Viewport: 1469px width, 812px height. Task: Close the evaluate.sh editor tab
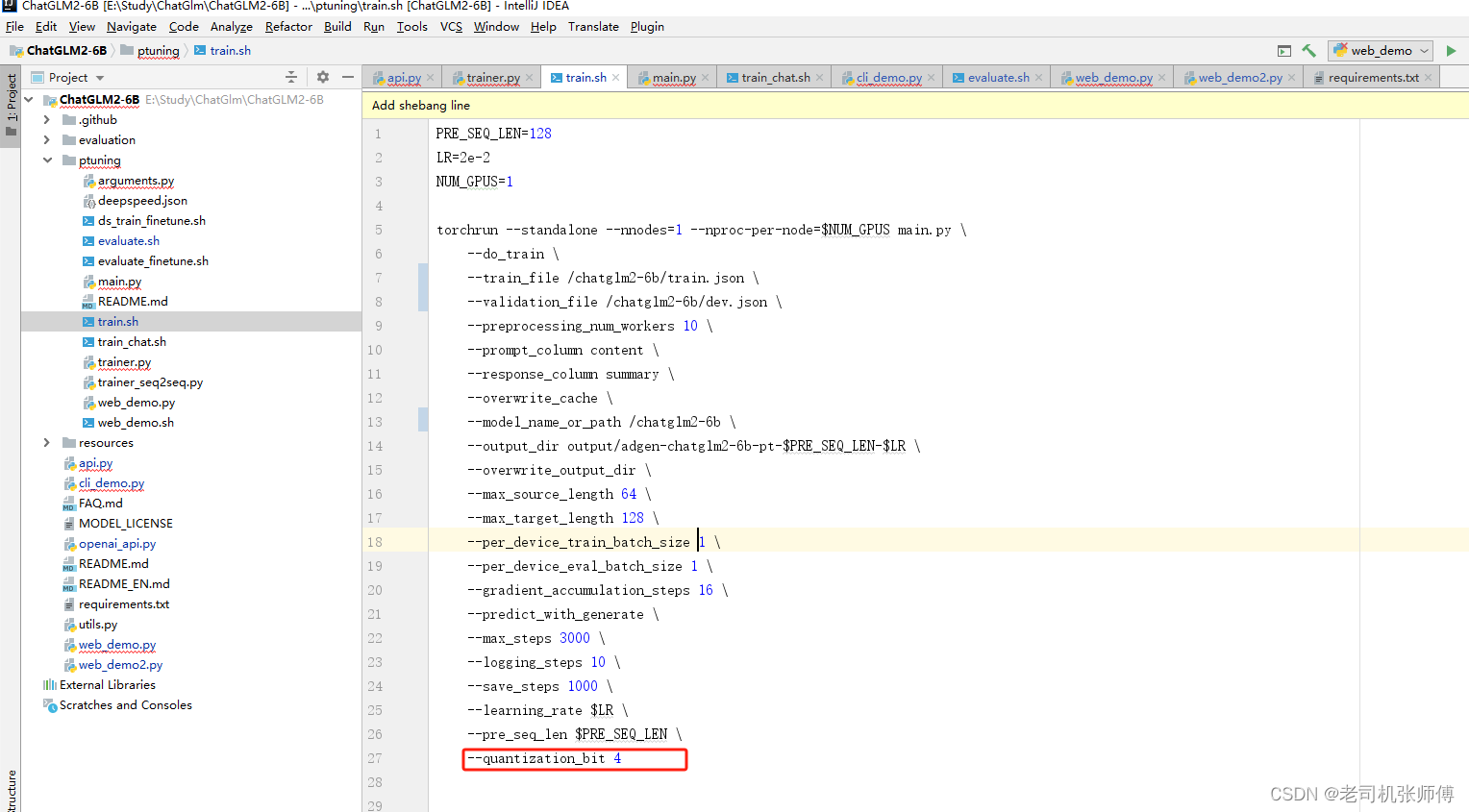1038,78
